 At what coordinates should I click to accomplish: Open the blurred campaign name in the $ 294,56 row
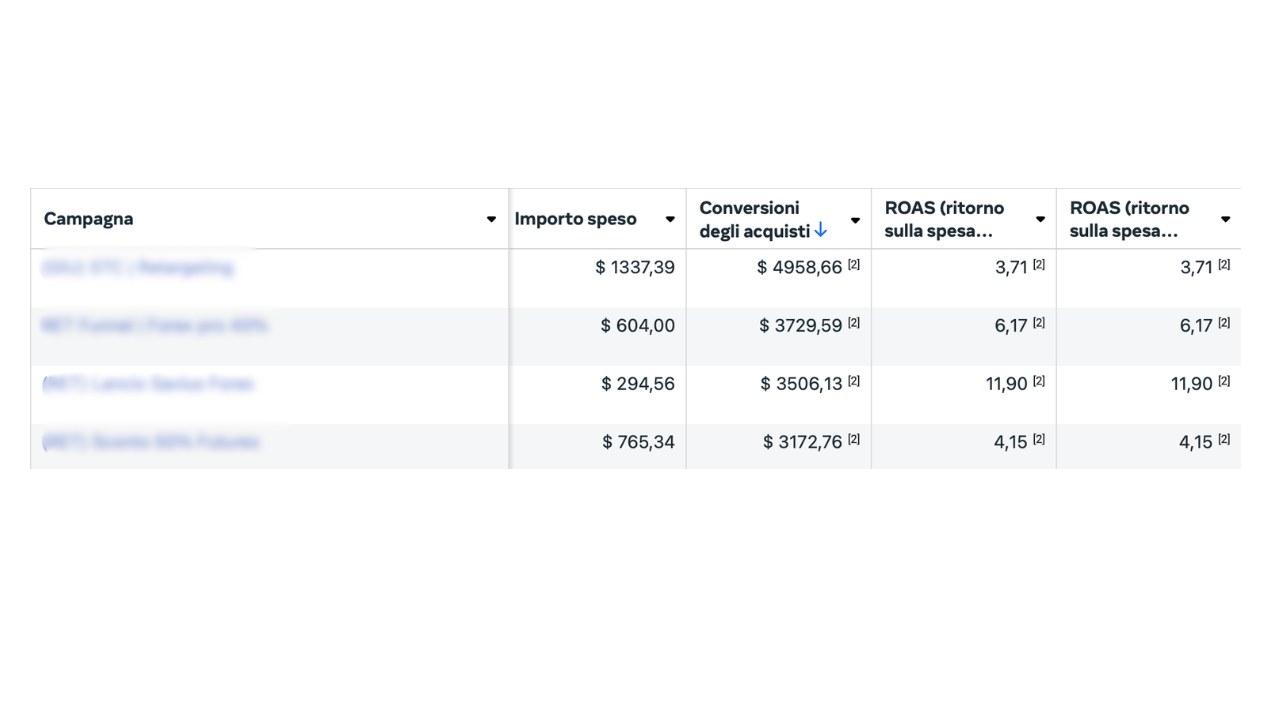tap(148, 384)
